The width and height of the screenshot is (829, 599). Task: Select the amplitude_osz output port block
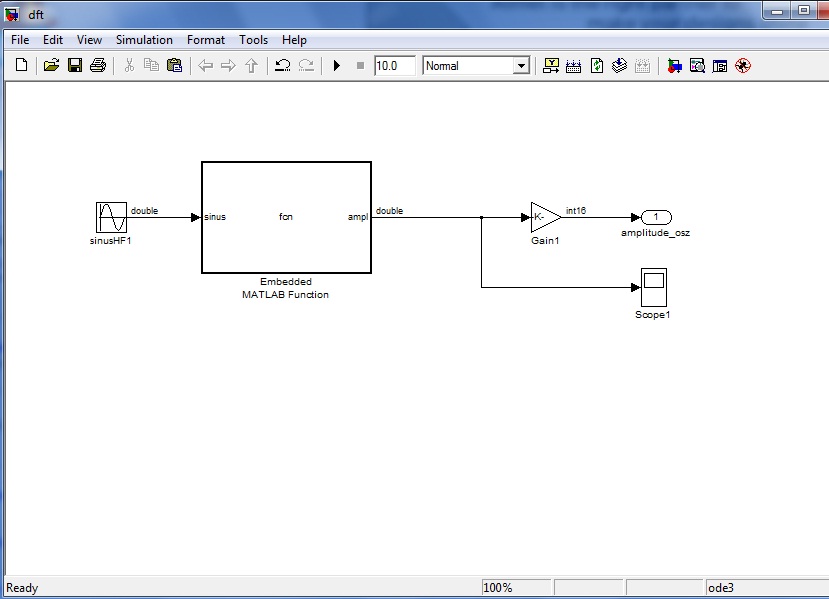tap(656, 217)
